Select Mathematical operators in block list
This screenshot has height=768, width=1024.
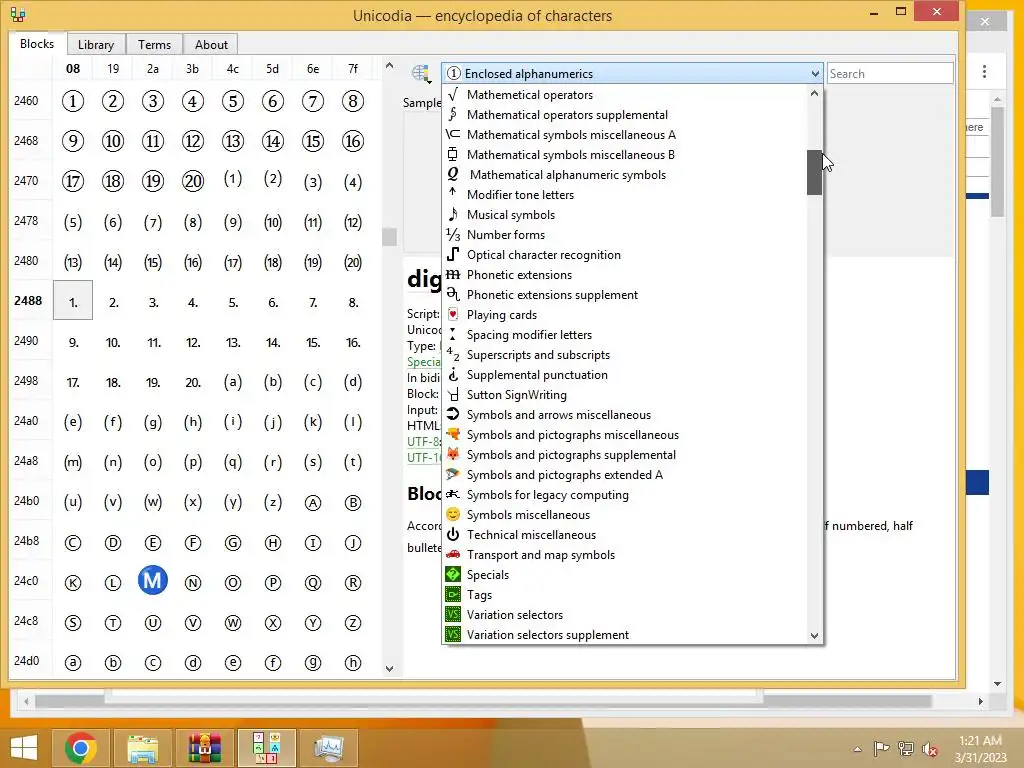(x=625, y=95)
